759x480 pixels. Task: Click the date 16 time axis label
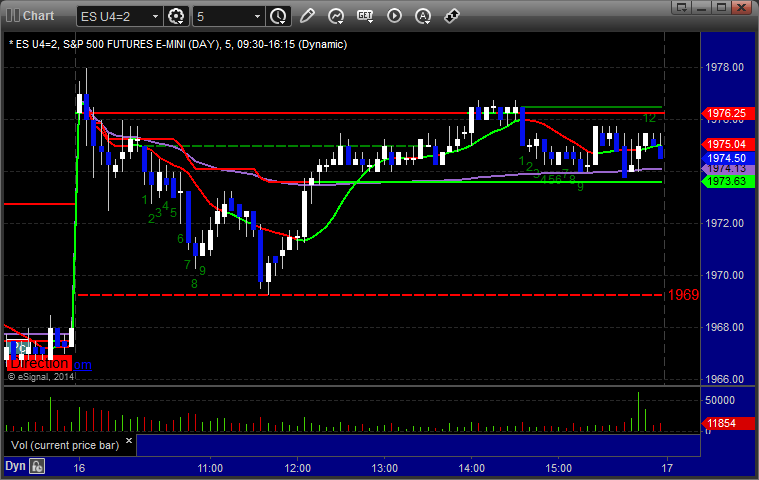(79, 468)
